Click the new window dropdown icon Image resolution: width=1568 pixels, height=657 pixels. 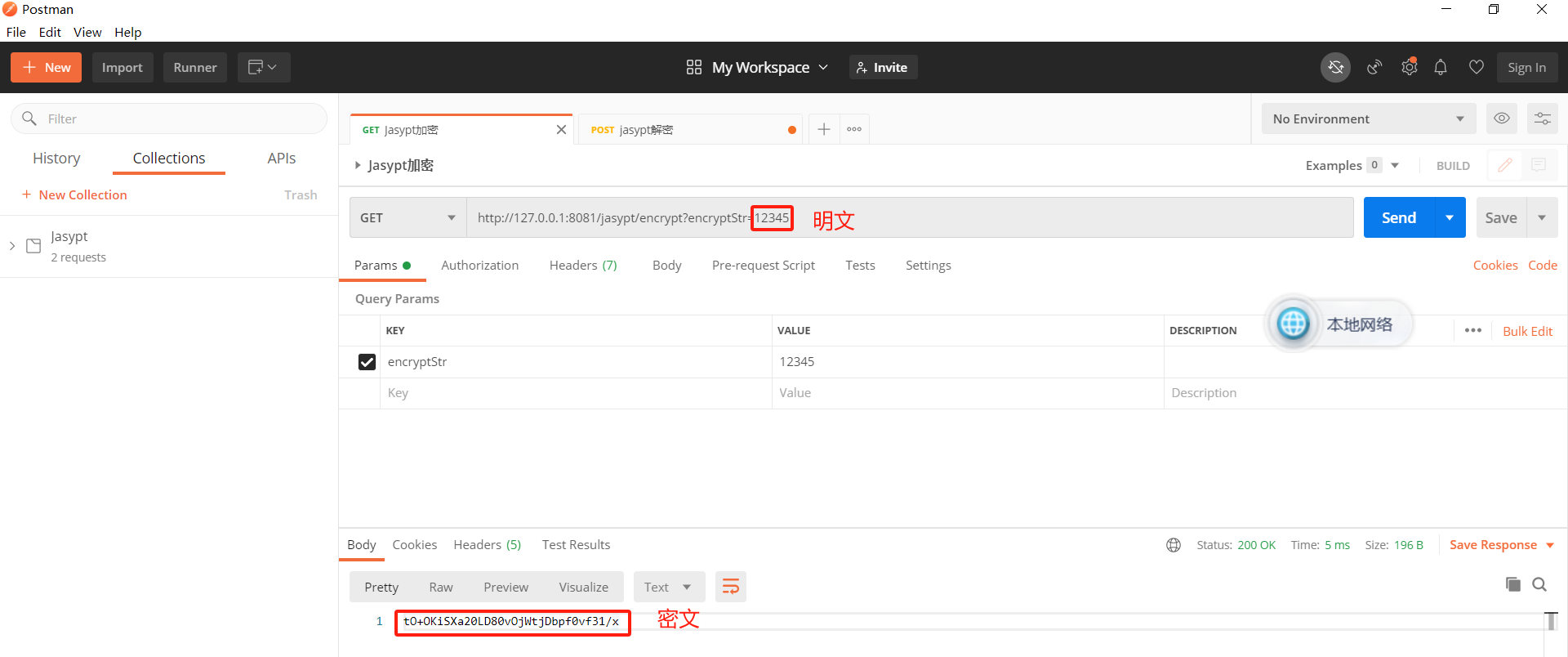point(263,67)
